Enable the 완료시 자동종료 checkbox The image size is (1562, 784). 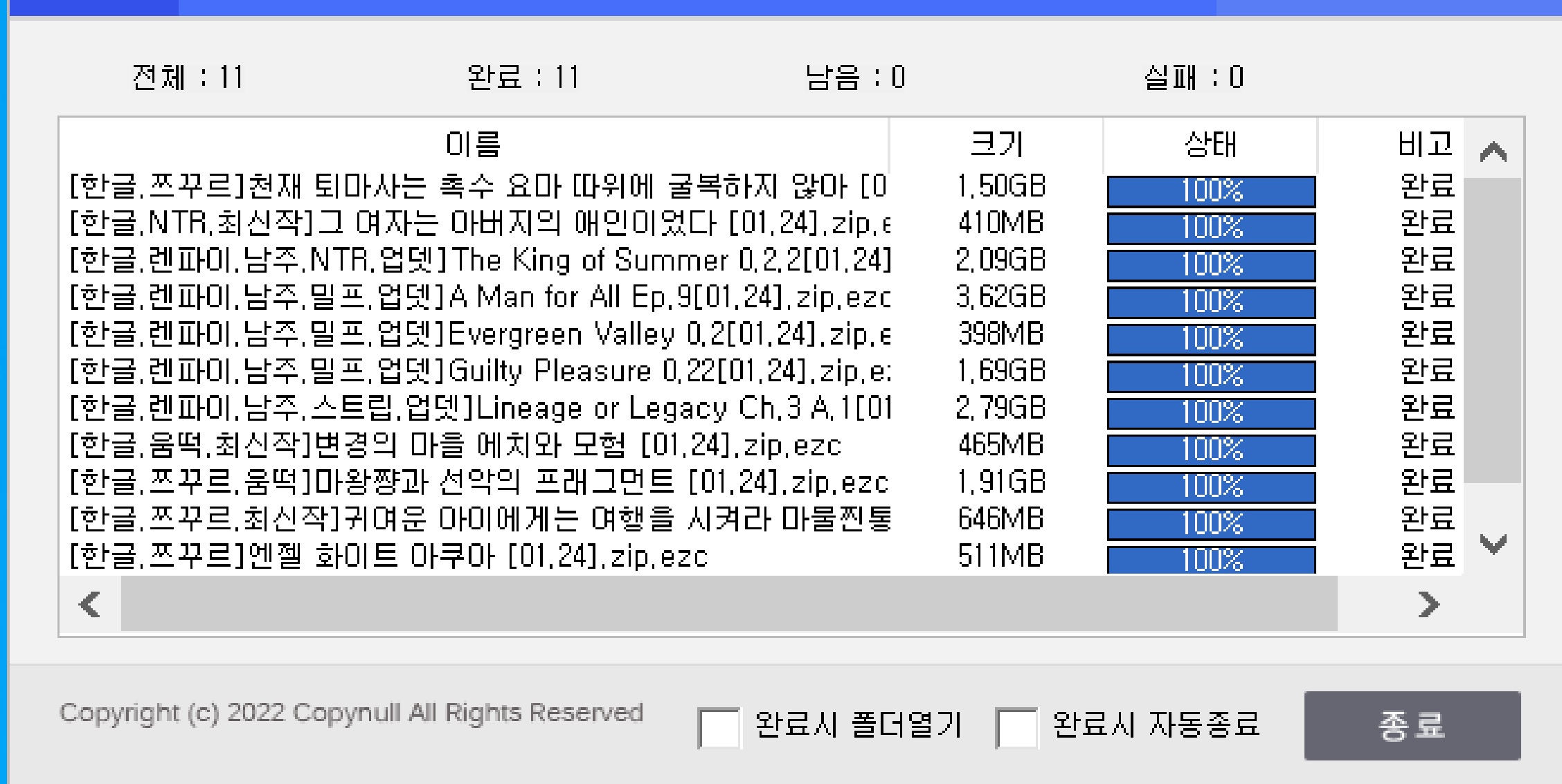point(1016,727)
